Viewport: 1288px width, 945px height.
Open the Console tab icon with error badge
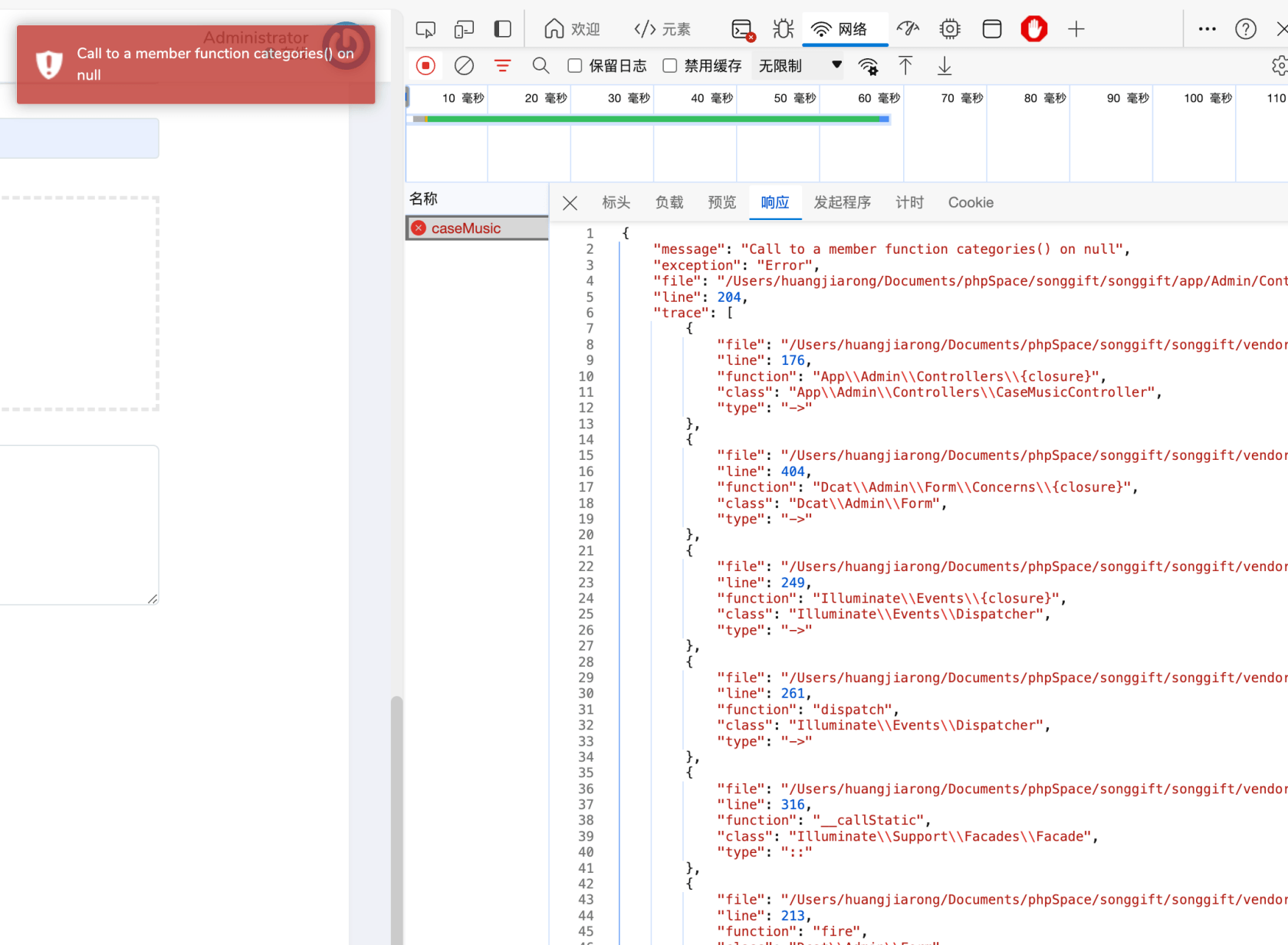pos(743,30)
